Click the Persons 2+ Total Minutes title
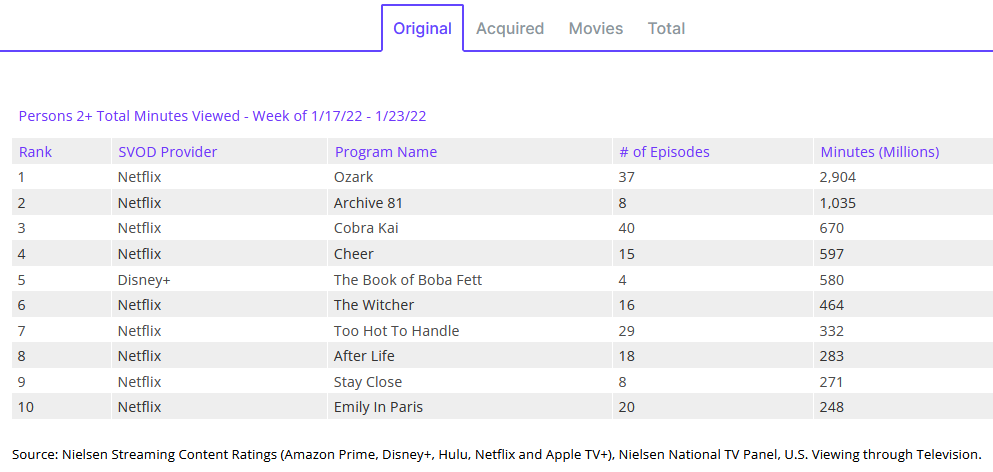This screenshot has width=993, height=472. point(222,116)
